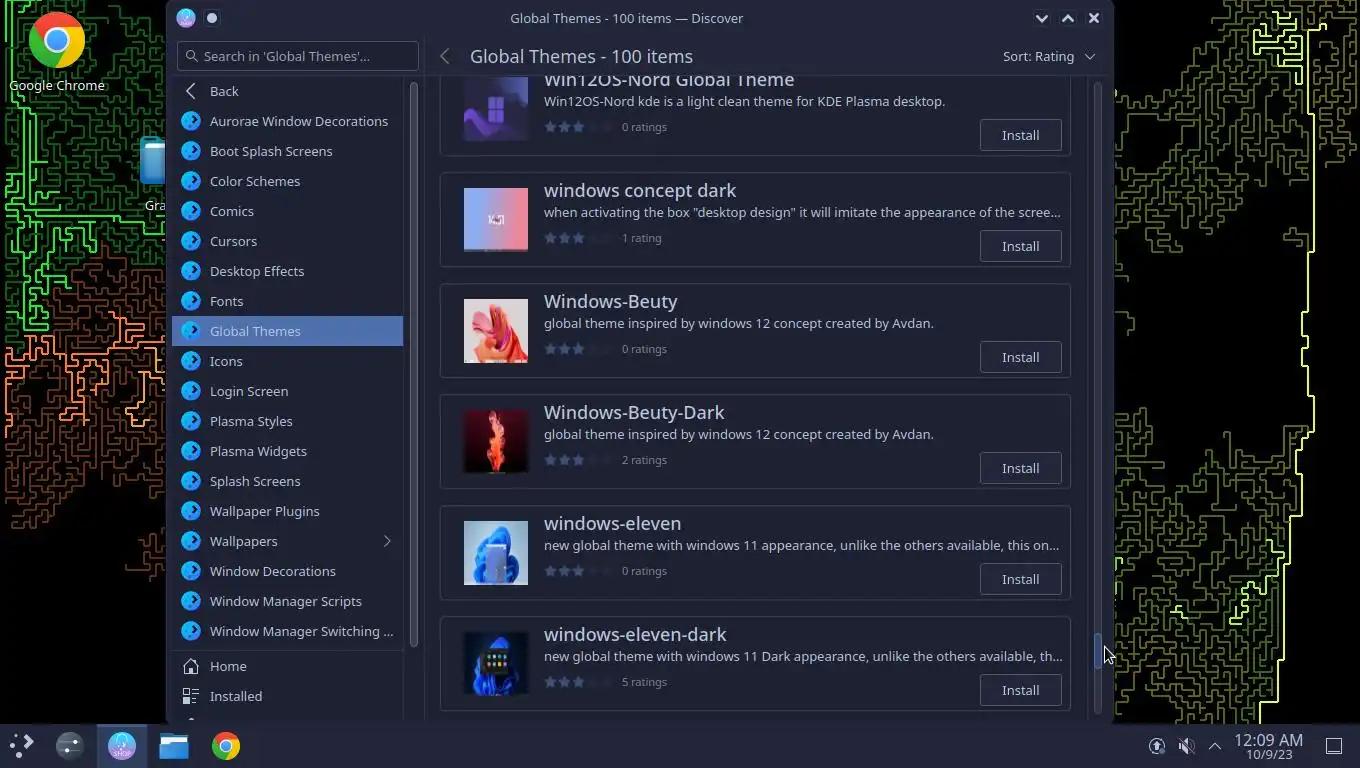Open the Comics category
Viewport: 1360px width, 768px height.
(x=288, y=211)
